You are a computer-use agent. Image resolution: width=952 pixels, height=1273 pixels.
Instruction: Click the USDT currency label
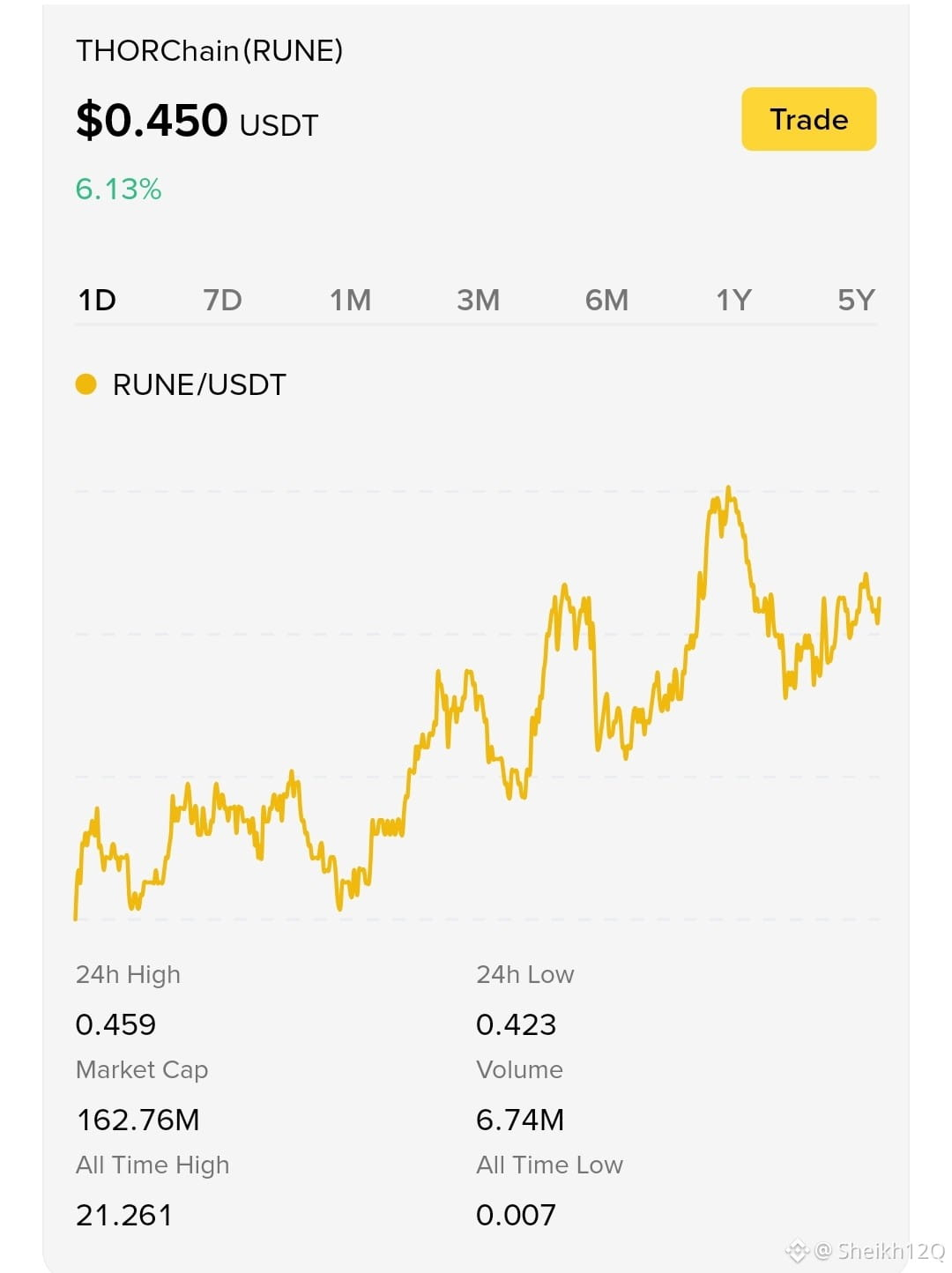pyautogui.click(x=279, y=126)
